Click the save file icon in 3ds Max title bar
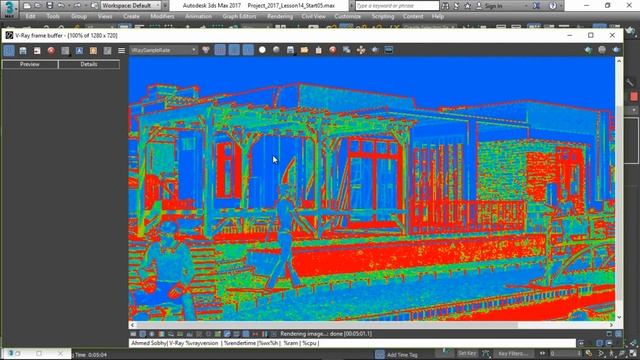The width and height of the screenshot is (640, 360). [49, 6]
